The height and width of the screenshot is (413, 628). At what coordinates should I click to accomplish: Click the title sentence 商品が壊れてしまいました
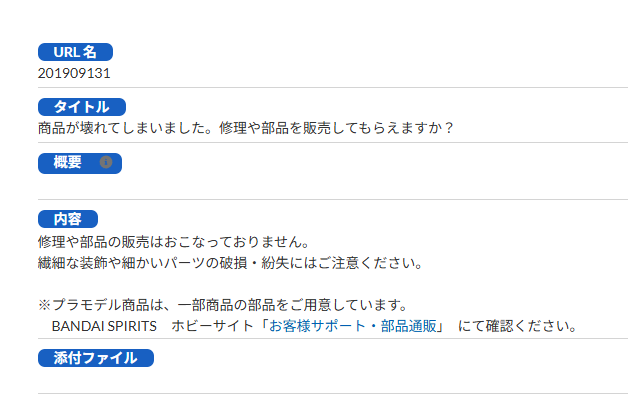[x=129, y=128]
